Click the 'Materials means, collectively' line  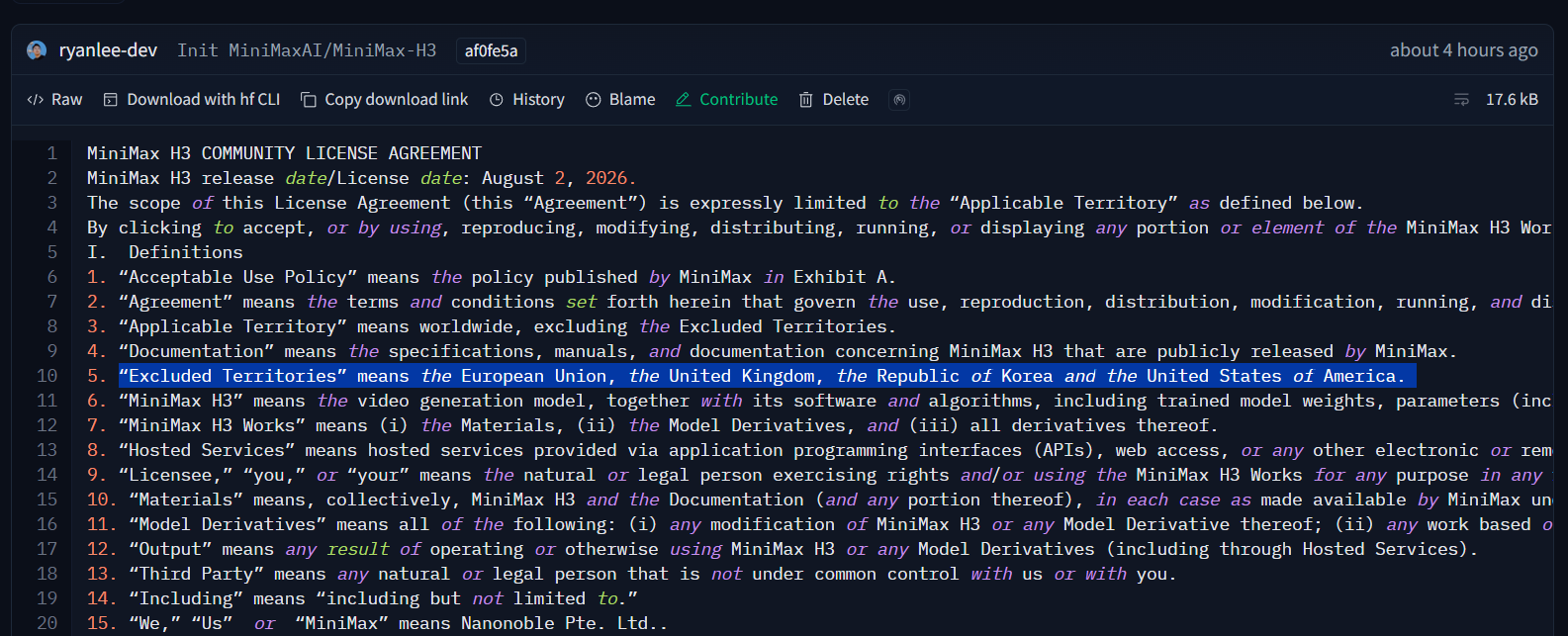tap(819, 500)
